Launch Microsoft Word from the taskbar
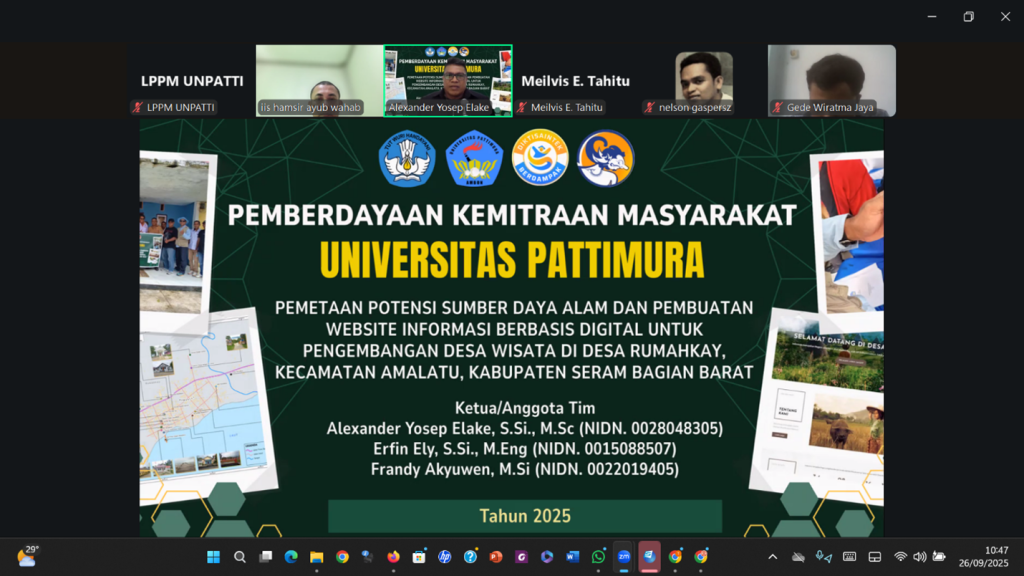 tap(573, 557)
